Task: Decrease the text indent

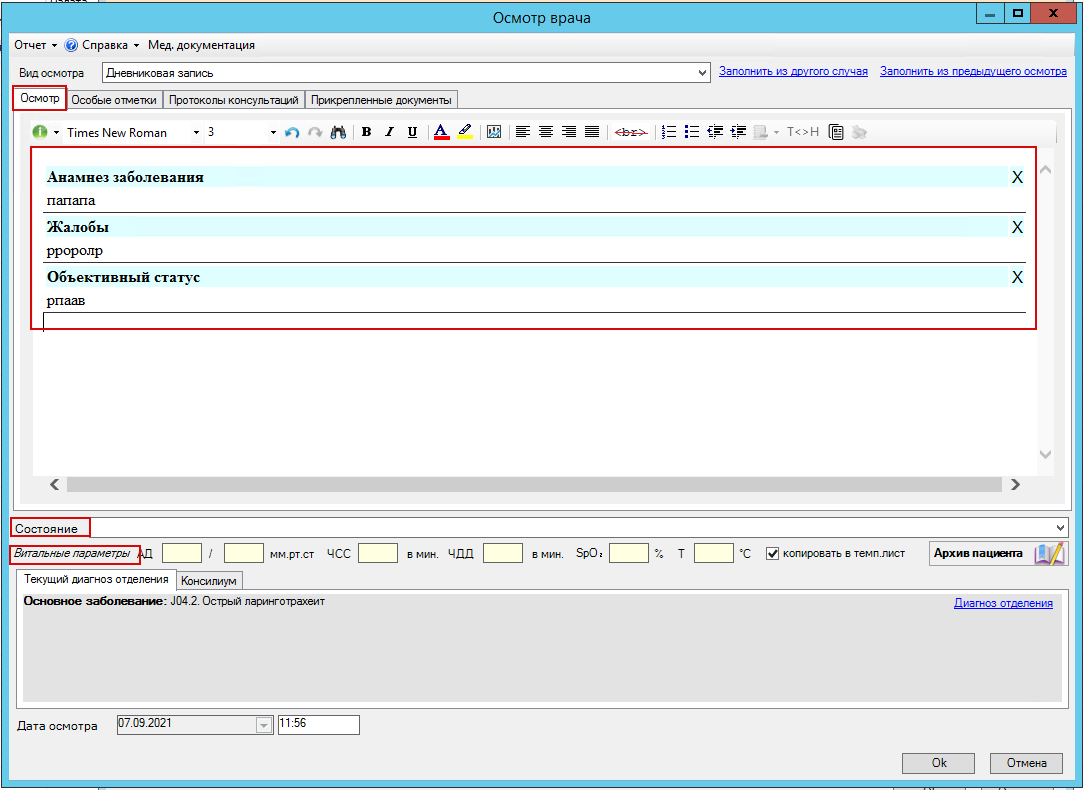Action: tap(715, 132)
